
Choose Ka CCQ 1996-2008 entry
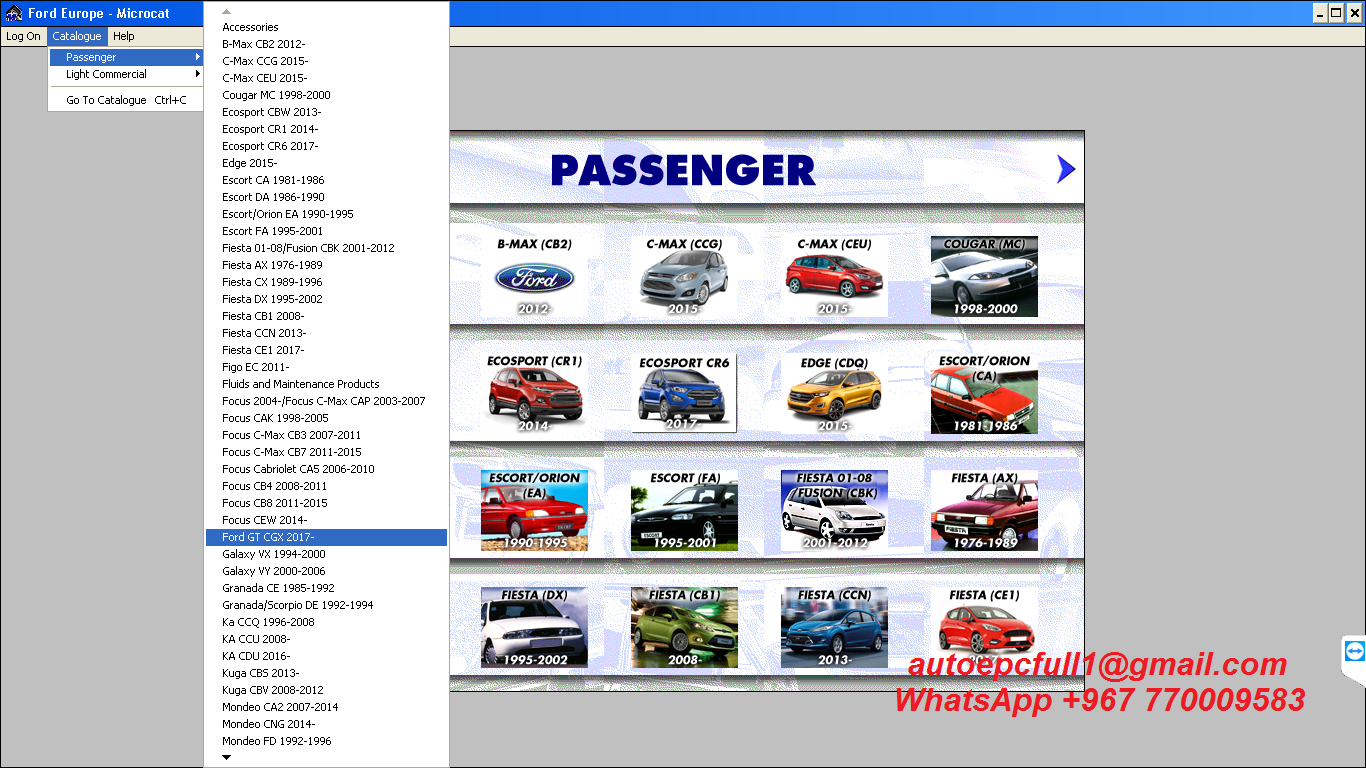coord(326,622)
